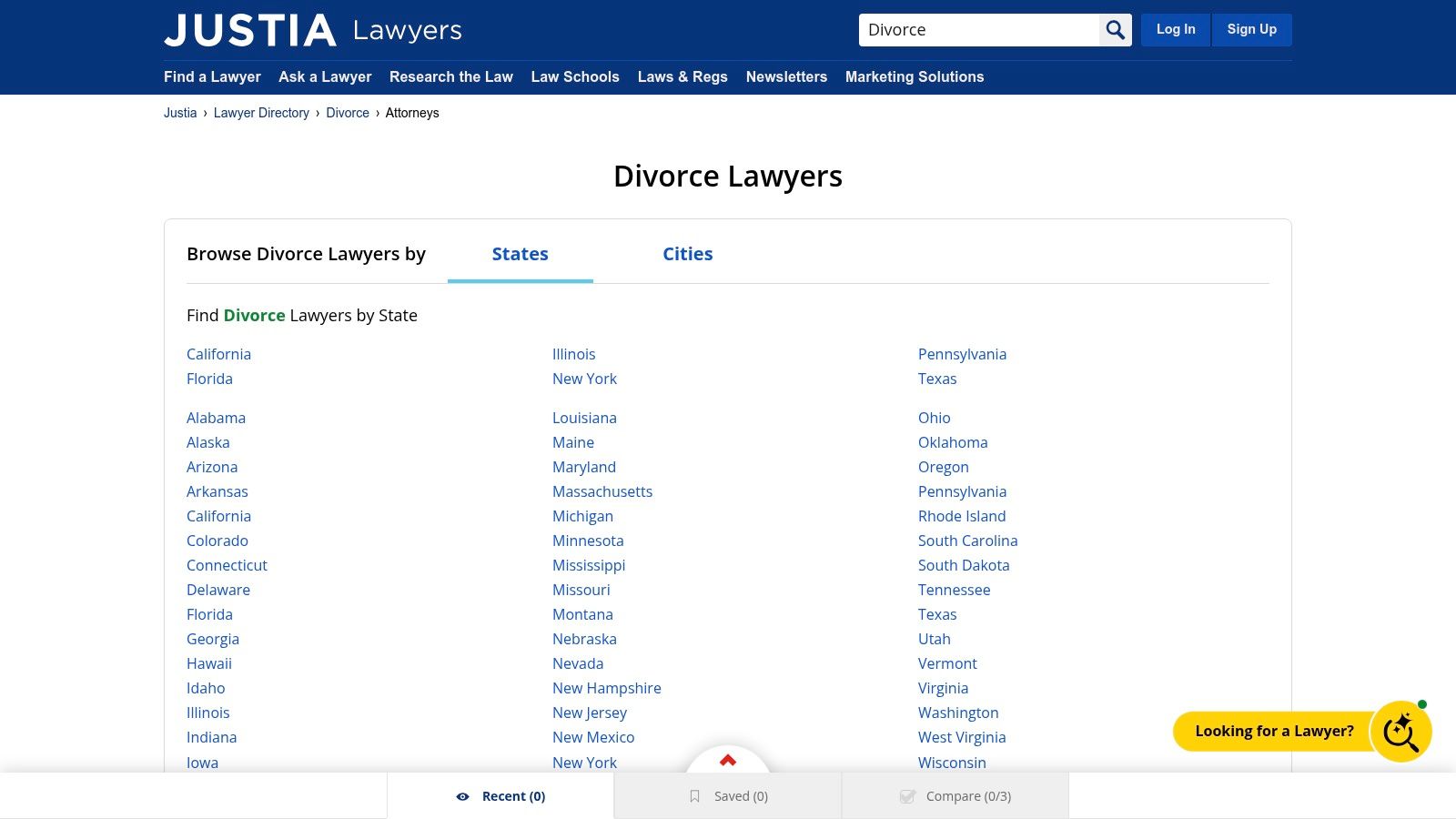Click the Justia Lawyers logo

[x=313, y=30]
